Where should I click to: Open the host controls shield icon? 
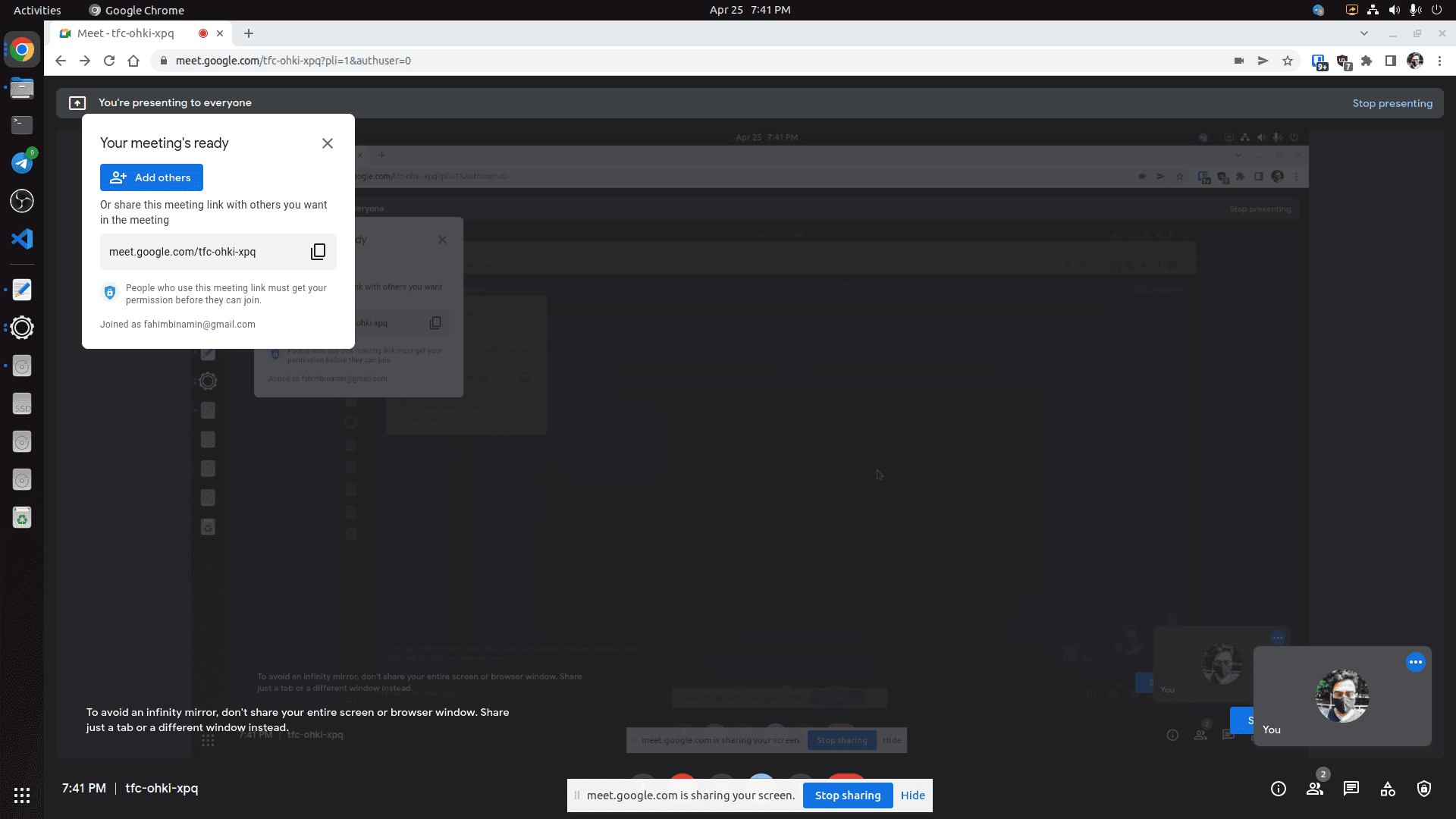(1424, 789)
